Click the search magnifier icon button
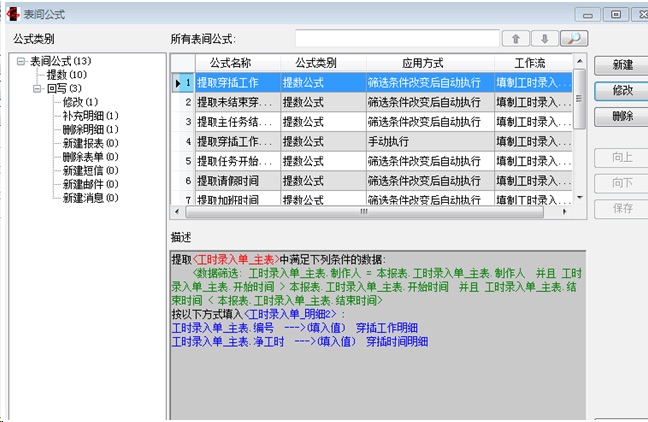Image resolution: width=648 pixels, height=422 pixels. (x=572, y=39)
